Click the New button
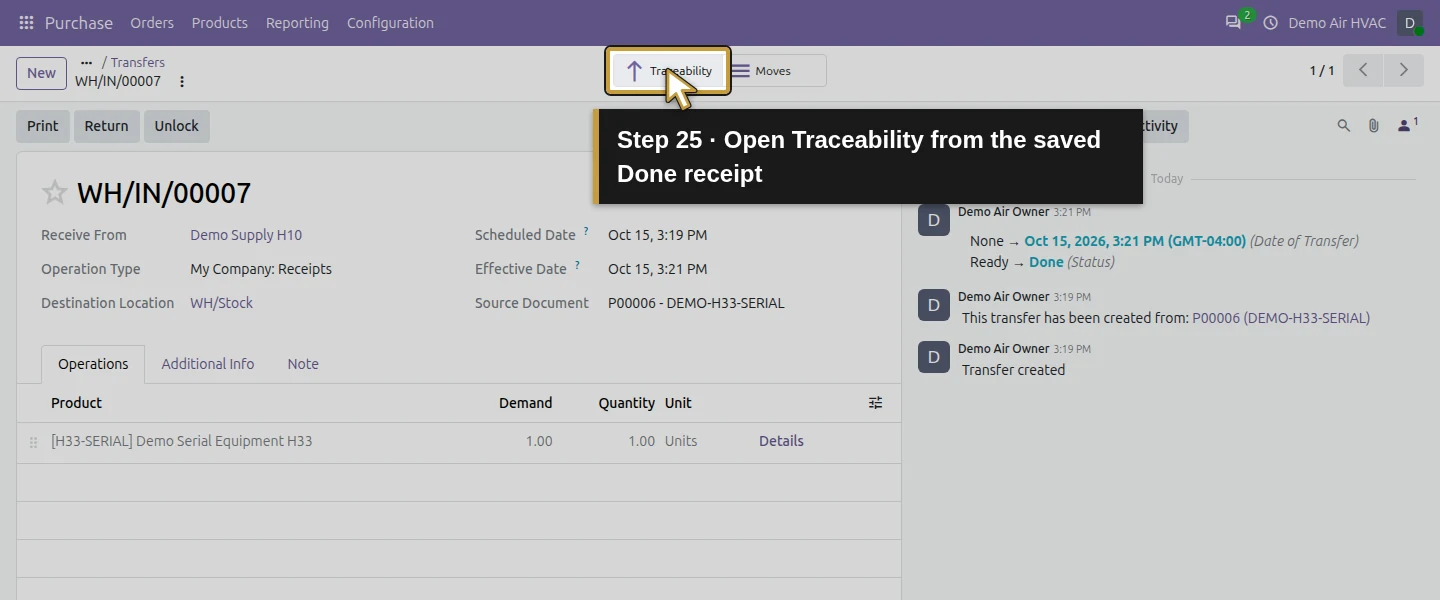Image resolution: width=1440 pixels, height=600 pixels. tap(41, 73)
